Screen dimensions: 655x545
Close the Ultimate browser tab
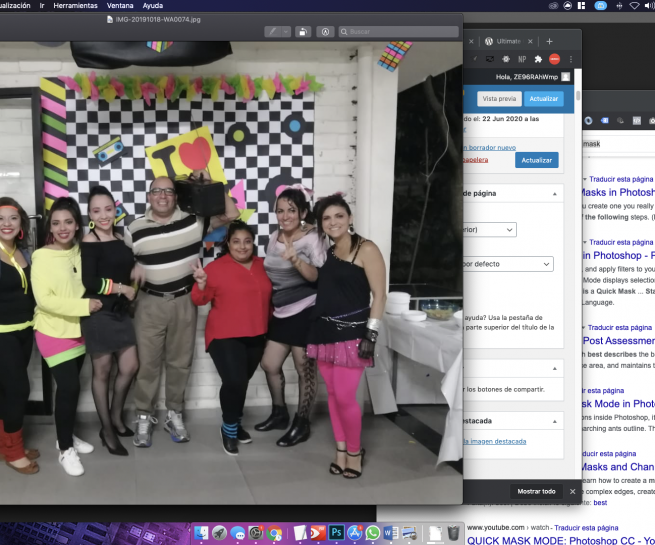coord(530,41)
